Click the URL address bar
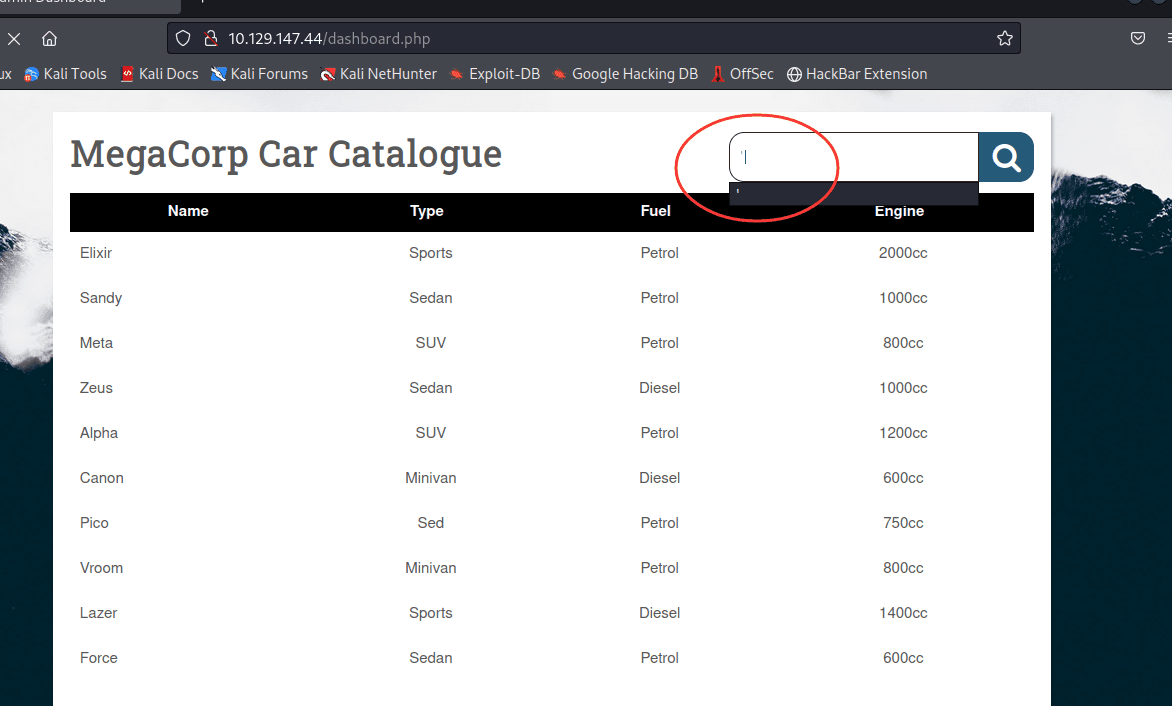Image resolution: width=1172 pixels, height=706 pixels. [x=600, y=39]
